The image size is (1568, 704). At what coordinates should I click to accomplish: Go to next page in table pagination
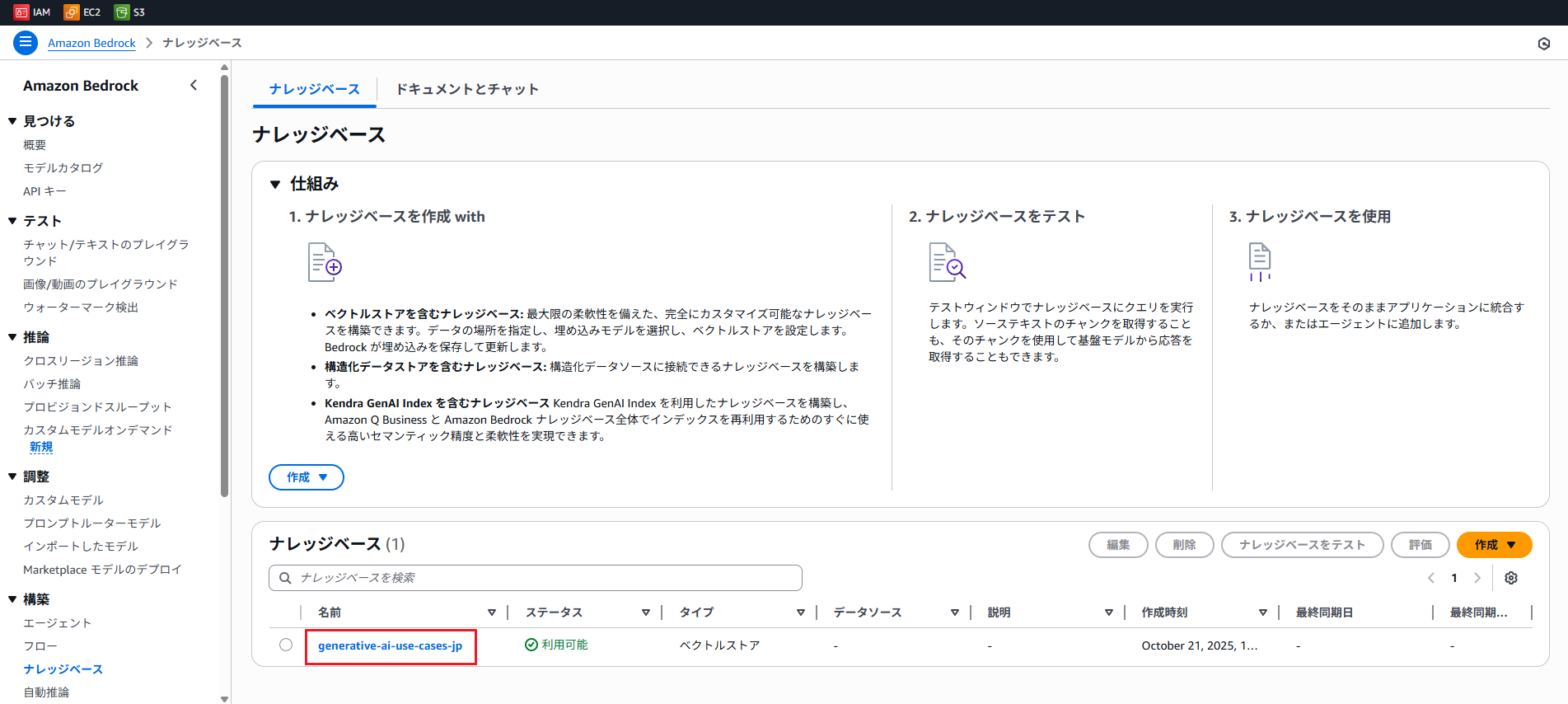coord(1477,578)
